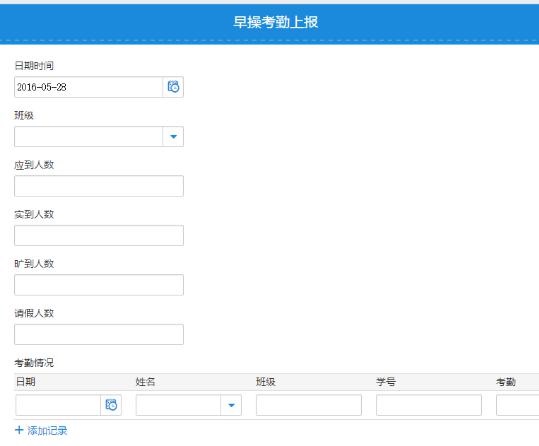Click the 考勤 column header
This screenshot has width=539, height=446.
tap(506, 382)
